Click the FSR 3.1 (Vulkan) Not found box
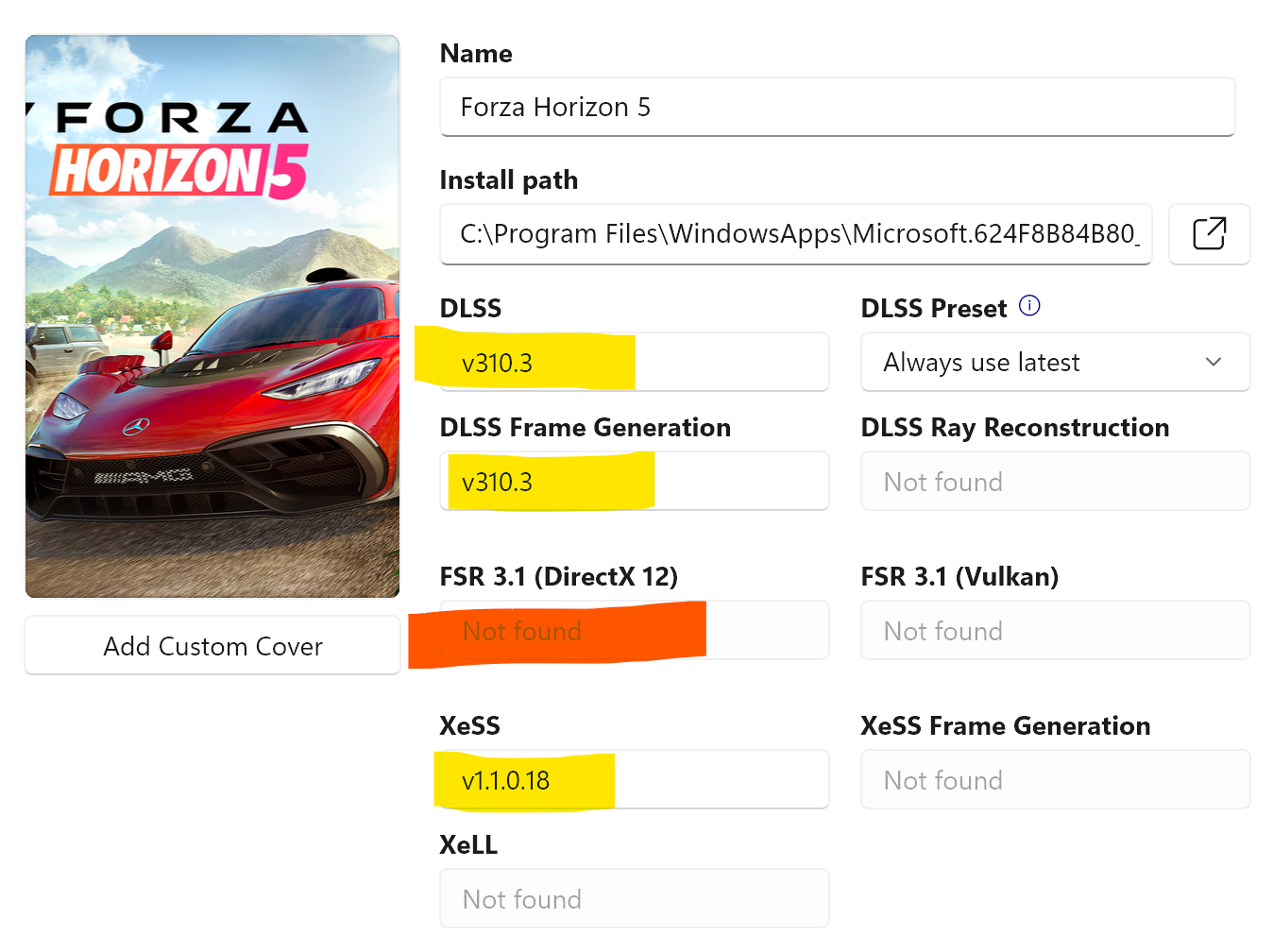1273x952 pixels. [x=1055, y=630]
